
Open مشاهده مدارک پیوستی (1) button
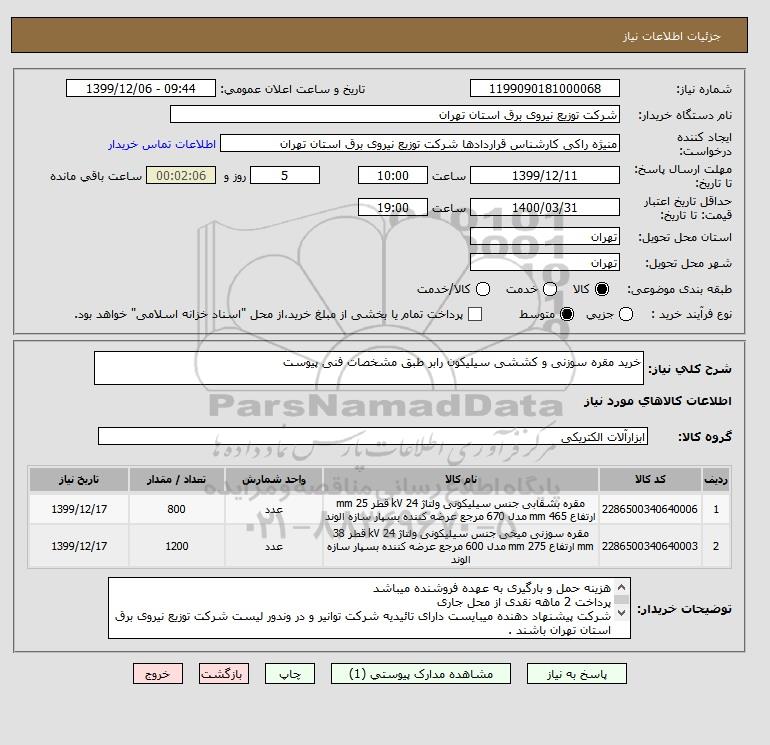pyautogui.click(x=421, y=674)
